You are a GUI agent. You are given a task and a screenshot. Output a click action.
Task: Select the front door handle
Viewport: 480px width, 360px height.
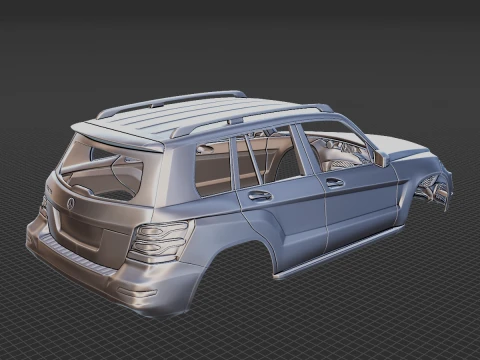pyautogui.click(x=335, y=182)
